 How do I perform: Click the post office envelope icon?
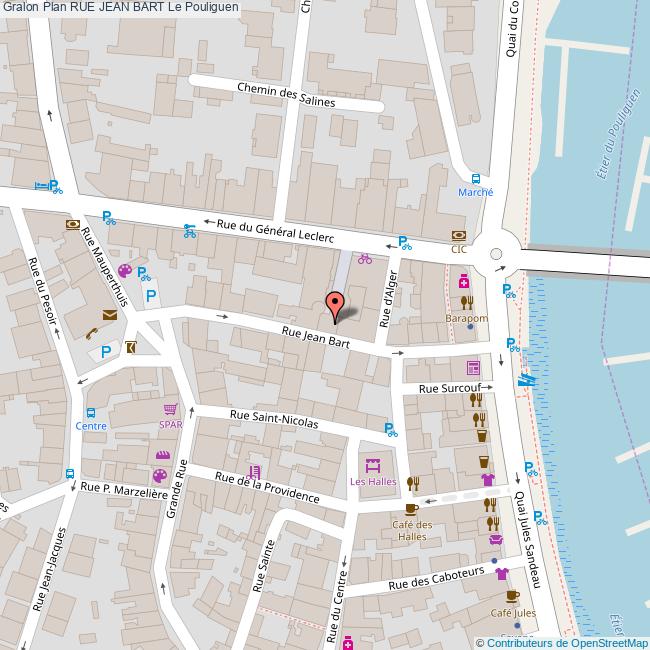click(x=109, y=315)
